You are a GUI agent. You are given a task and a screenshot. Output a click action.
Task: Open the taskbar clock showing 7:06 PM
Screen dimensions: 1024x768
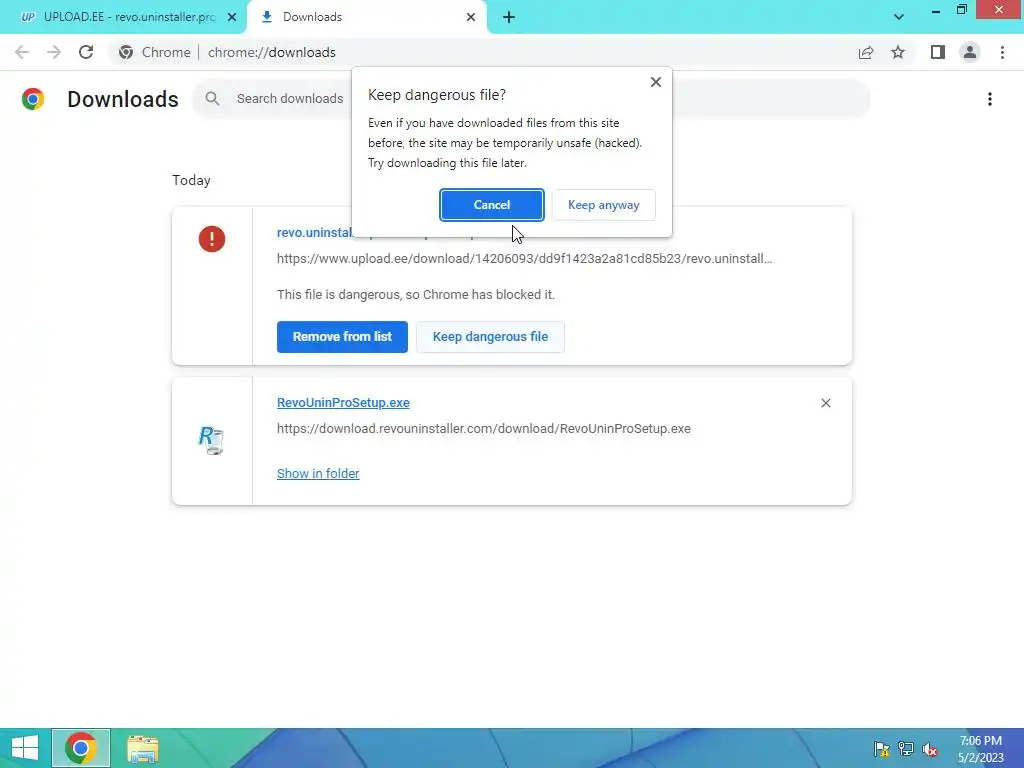click(x=980, y=749)
